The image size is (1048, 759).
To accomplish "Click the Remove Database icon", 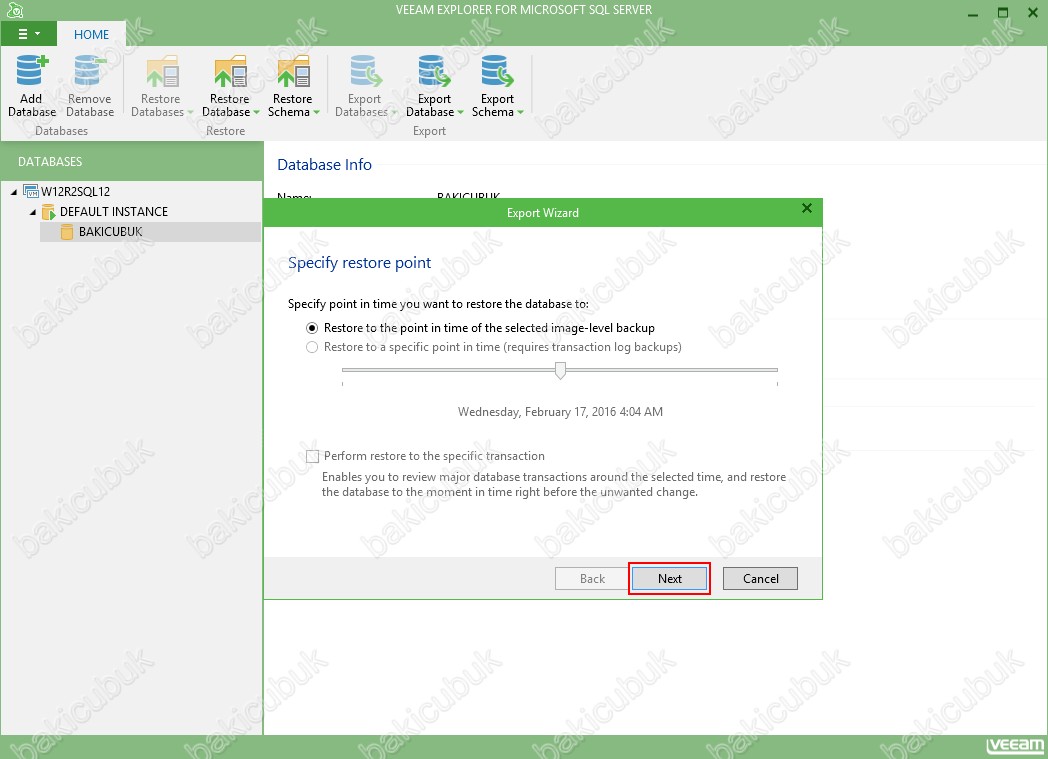I will pos(90,71).
